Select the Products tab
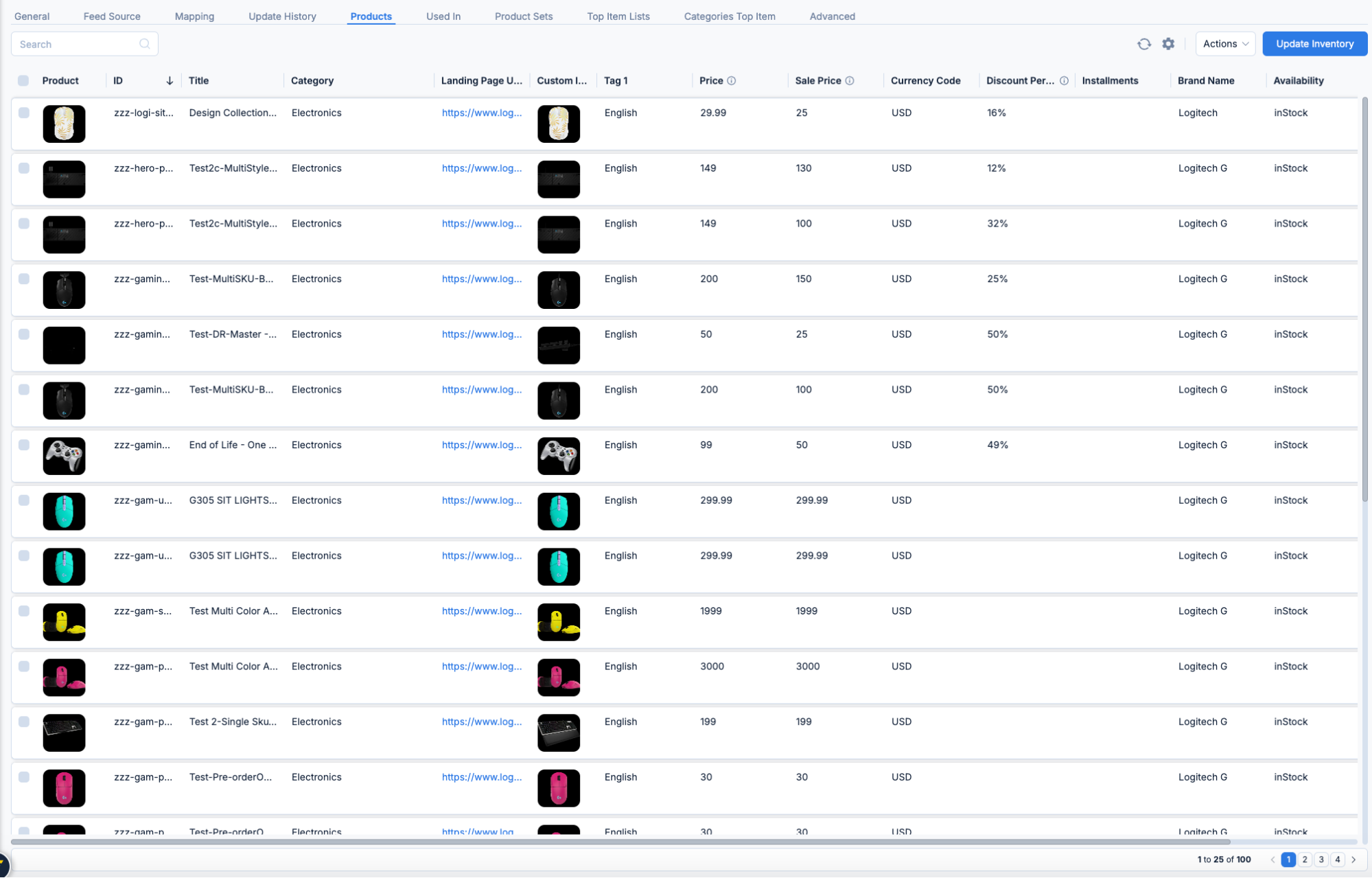The width and height of the screenshot is (1372, 878). click(x=371, y=16)
